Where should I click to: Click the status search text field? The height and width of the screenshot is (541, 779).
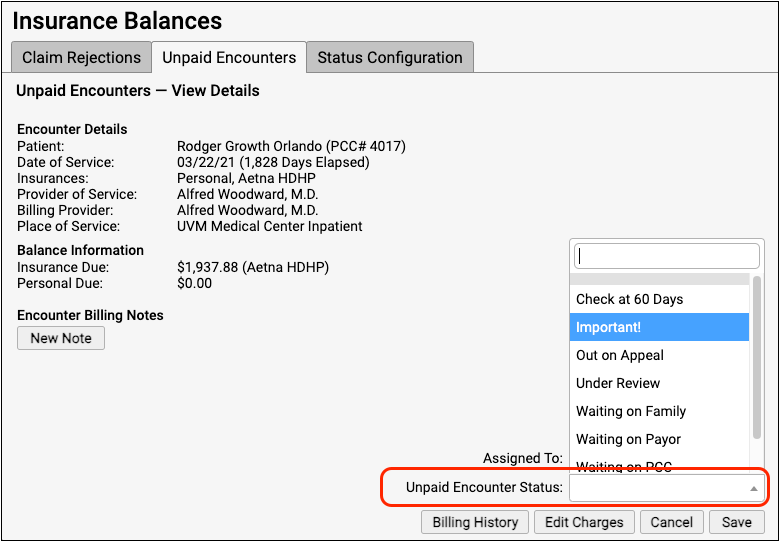coord(667,256)
